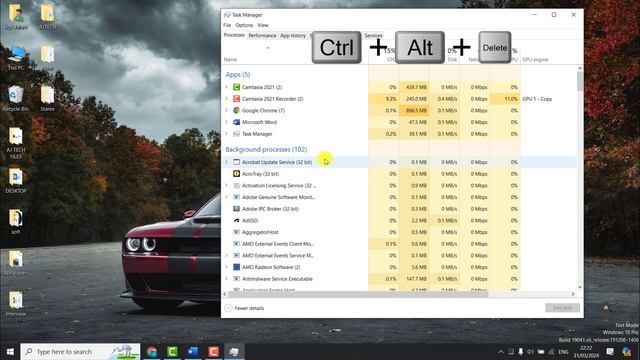The width and height of the screenshot is (640, 360).
Task: Click GPU 1 - Copy engine cell
Action: click(537, 99)
